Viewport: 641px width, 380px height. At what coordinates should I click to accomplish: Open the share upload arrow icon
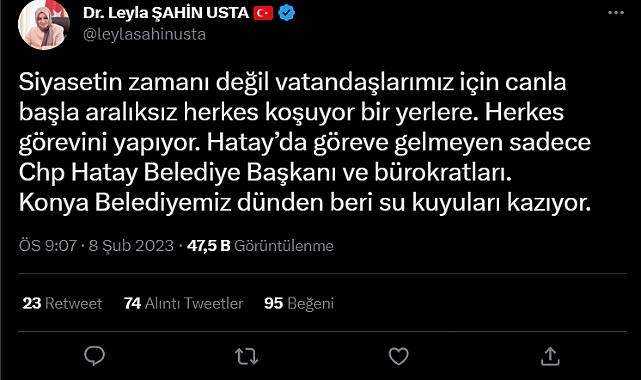550,356
